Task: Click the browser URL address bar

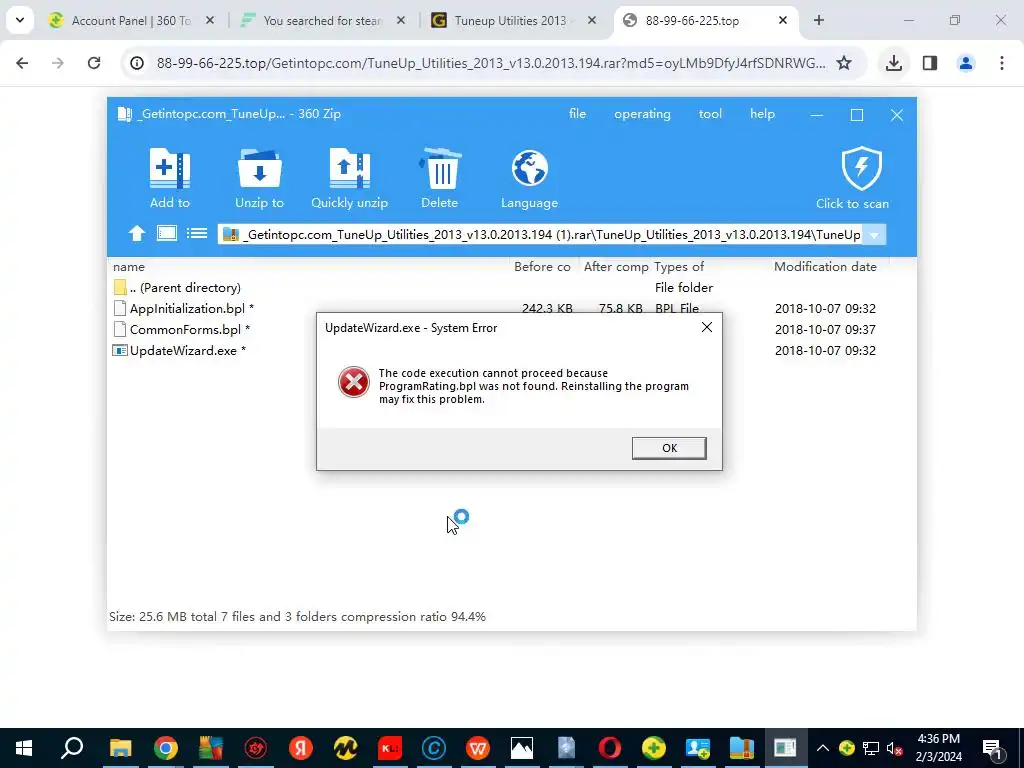Action: coord(490,63)
